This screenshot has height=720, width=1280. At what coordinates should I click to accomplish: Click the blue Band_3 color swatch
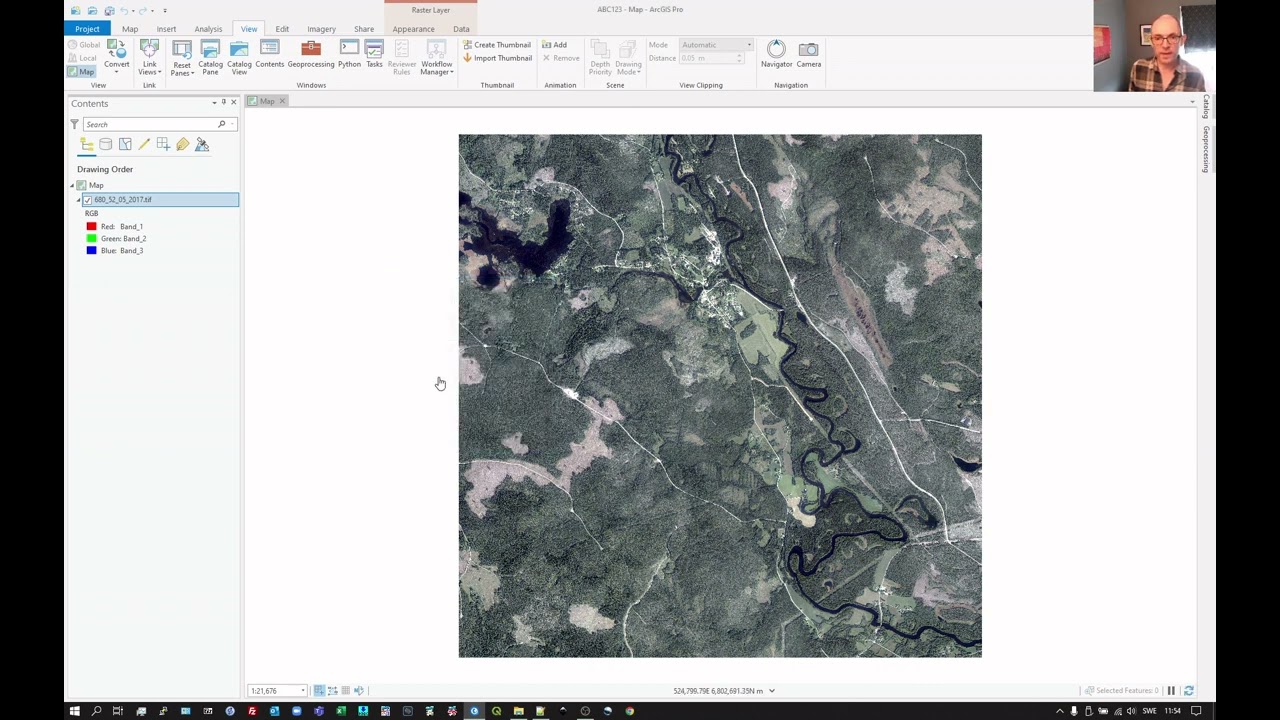pyautogui.click(x=91, y=251)
